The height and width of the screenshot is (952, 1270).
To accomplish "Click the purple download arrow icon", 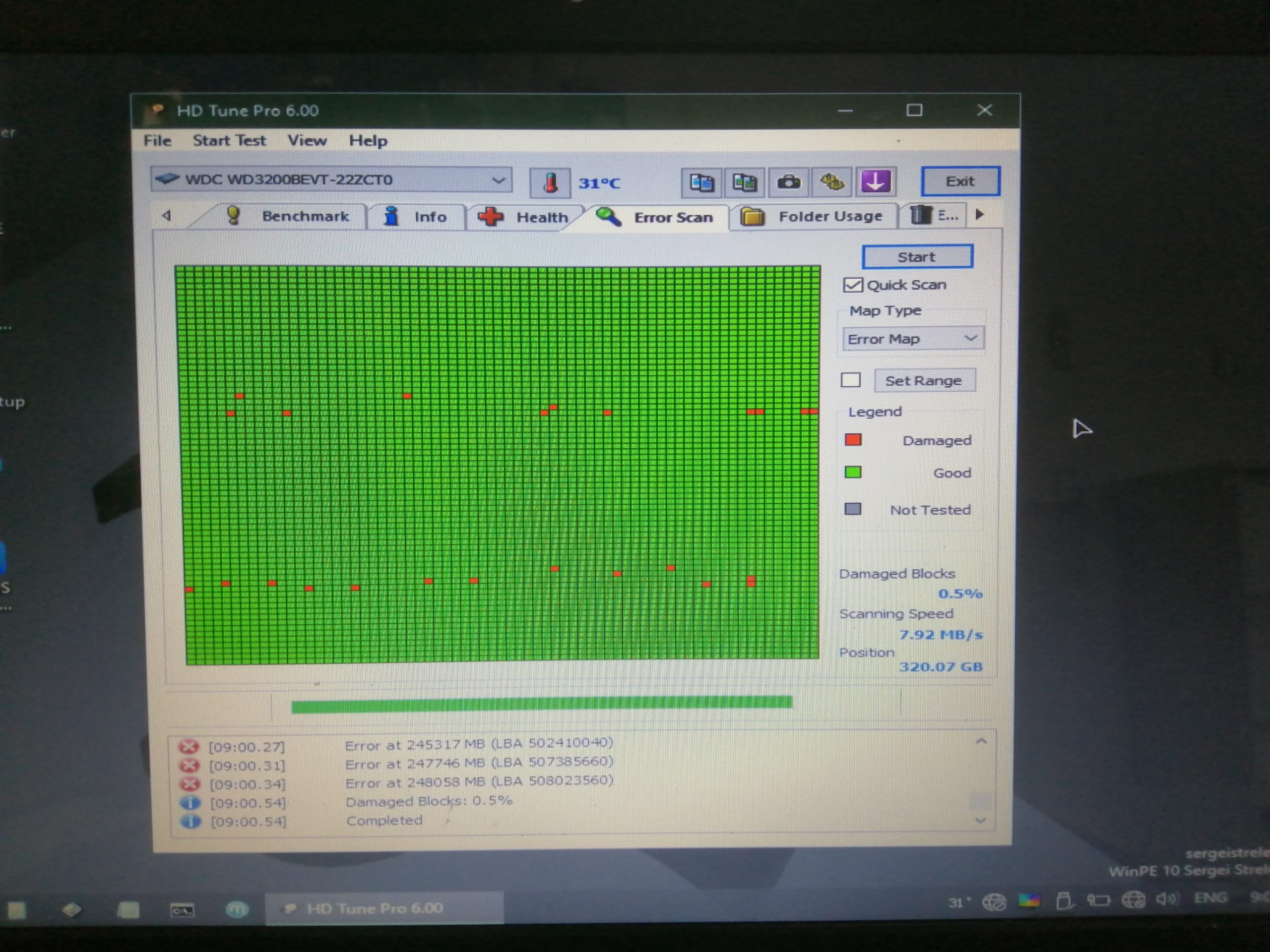I will click(x=875, y=182).
